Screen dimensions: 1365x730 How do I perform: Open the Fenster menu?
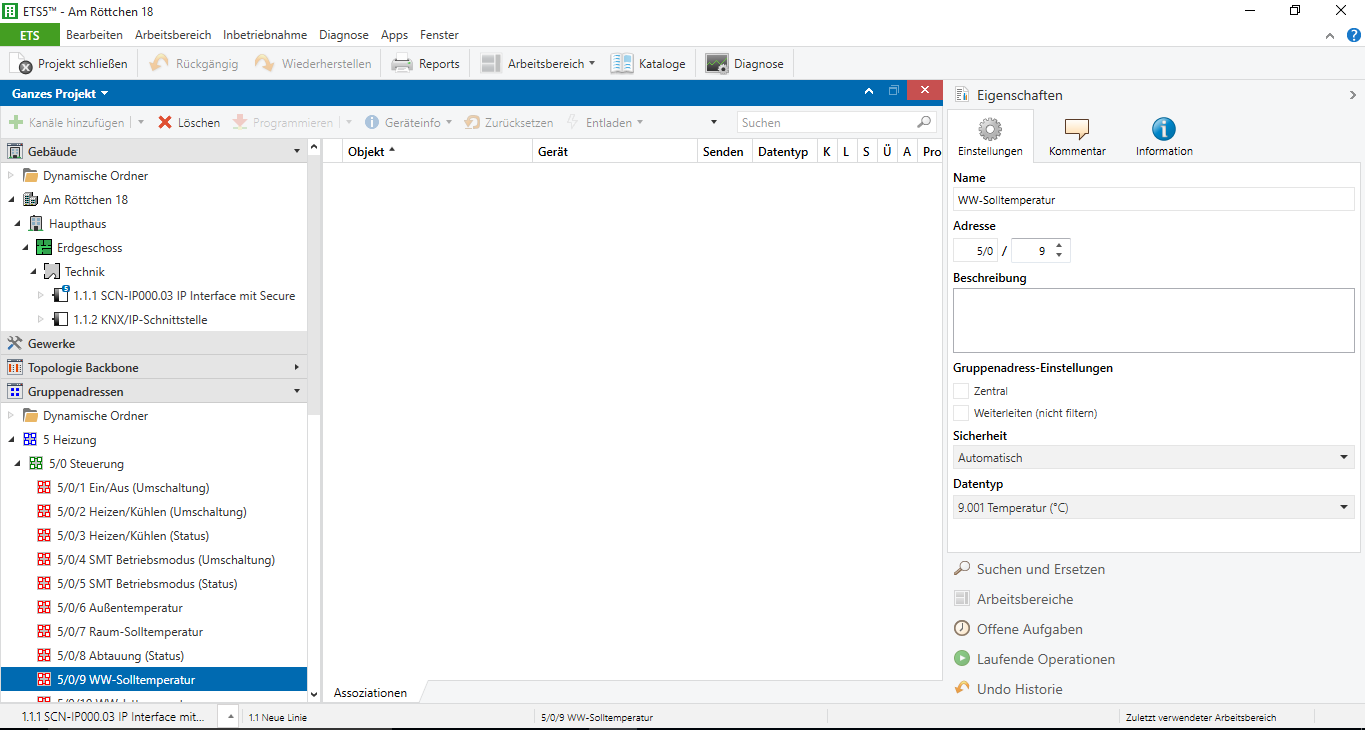tap(439, 35)
